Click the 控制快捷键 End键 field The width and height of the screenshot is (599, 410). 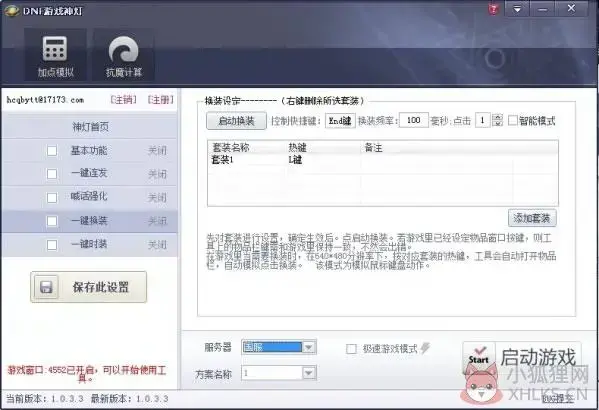tap(340, 121)
